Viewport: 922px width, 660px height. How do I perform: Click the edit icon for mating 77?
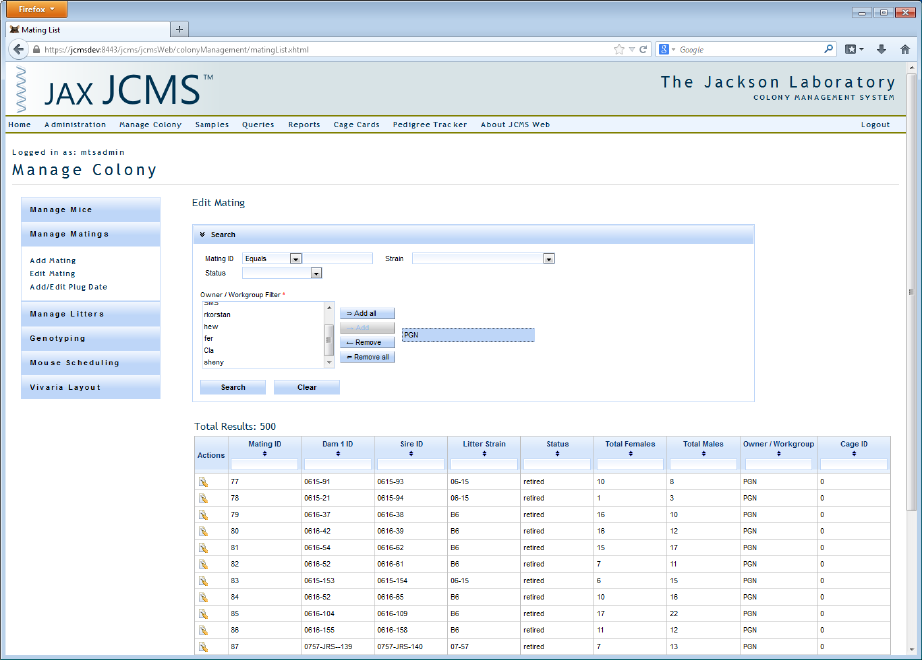(202, 481)
